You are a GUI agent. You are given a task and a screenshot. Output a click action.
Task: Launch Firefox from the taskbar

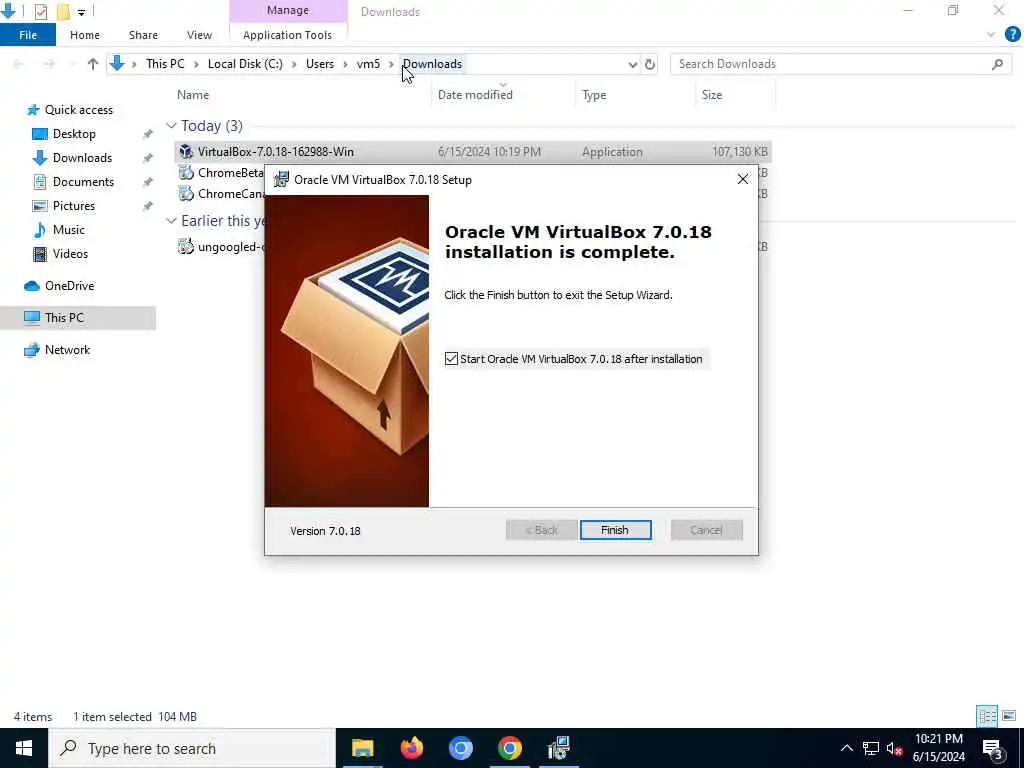pyautogui.click(x=411, y=748)
